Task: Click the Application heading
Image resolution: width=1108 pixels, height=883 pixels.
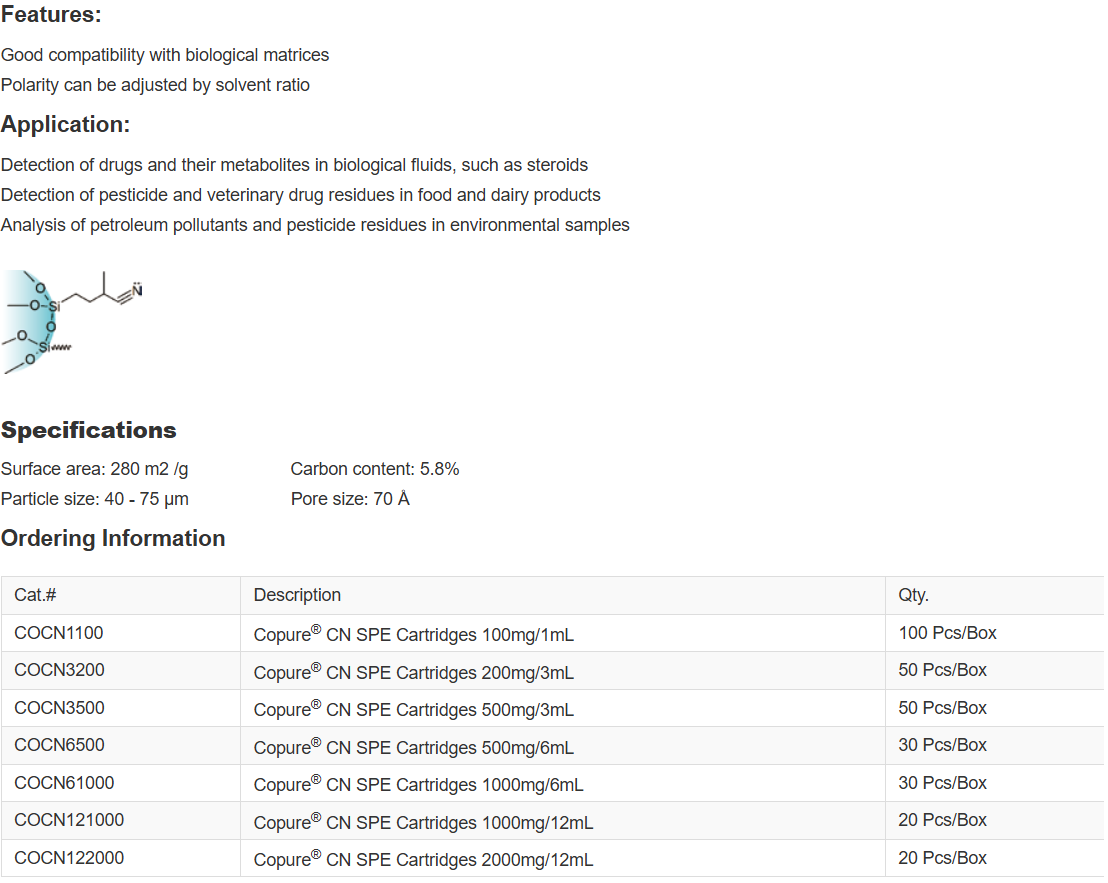Action: [x=66, y=125]
